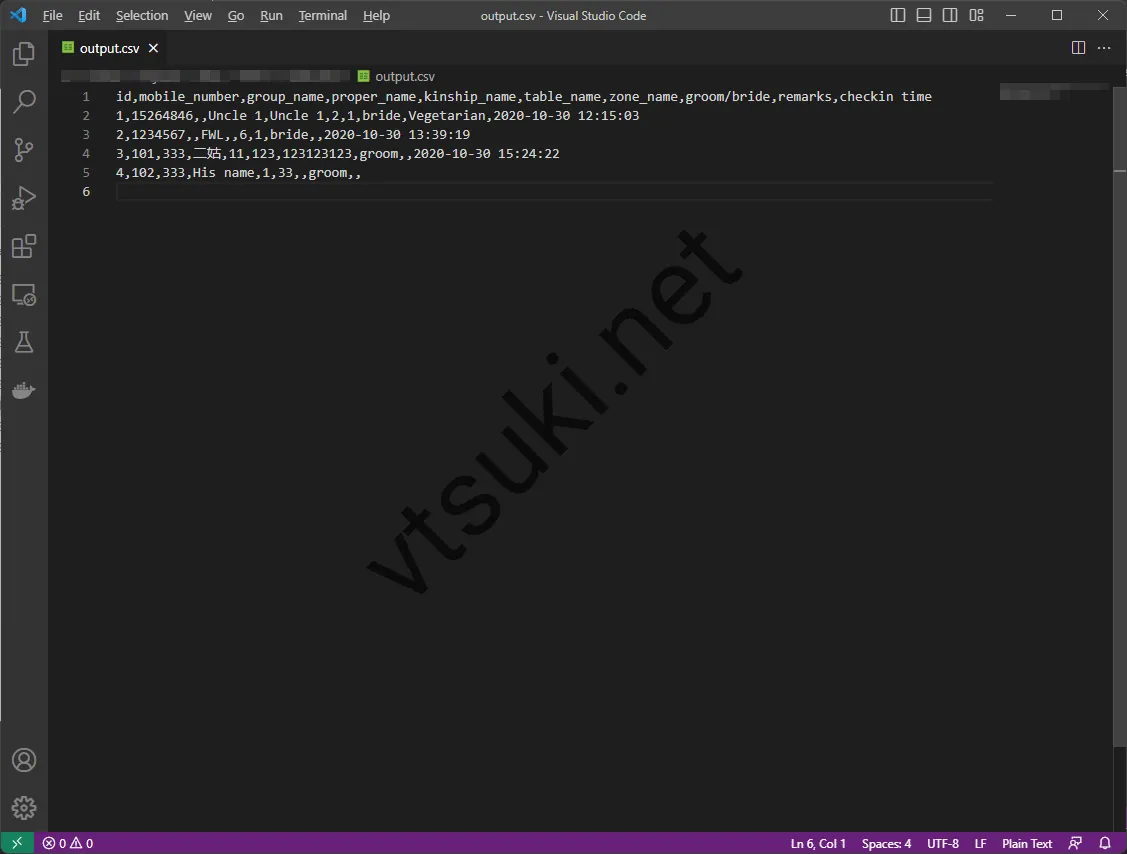Click the row containing His name
The image size is (1127, 854).
pyautogui.click(x=238, y=173)
